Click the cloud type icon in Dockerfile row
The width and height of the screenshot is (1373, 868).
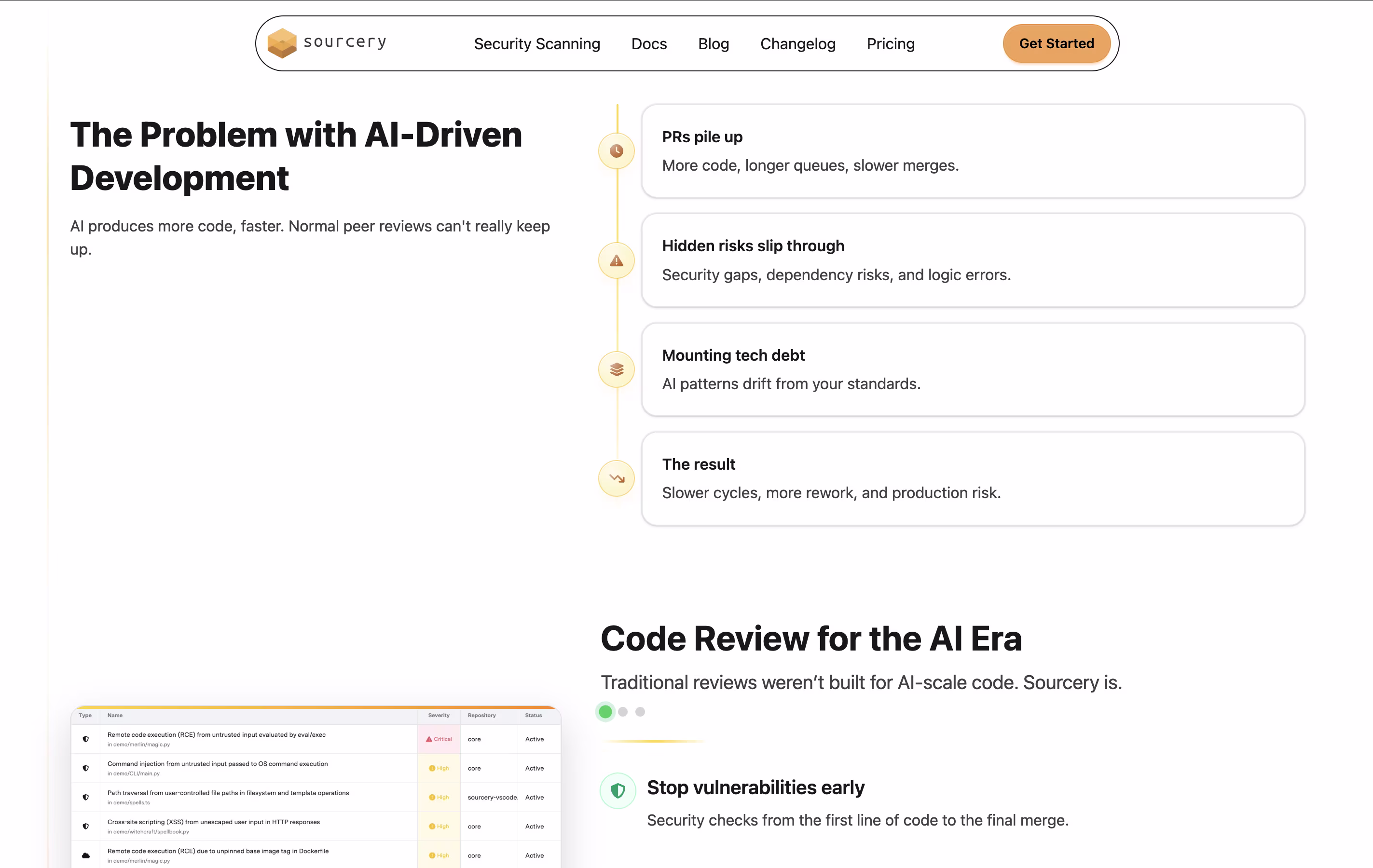[x=85, y=855]
